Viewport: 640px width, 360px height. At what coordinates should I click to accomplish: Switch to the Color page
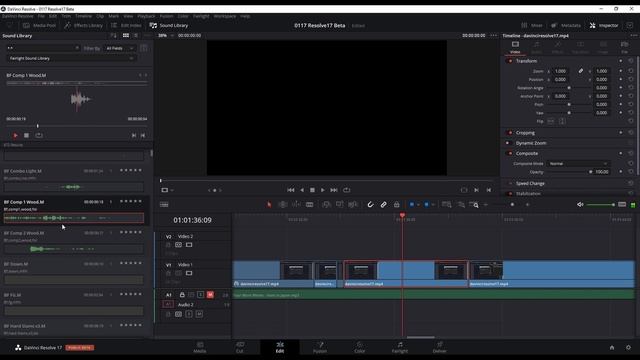[360, 347]
